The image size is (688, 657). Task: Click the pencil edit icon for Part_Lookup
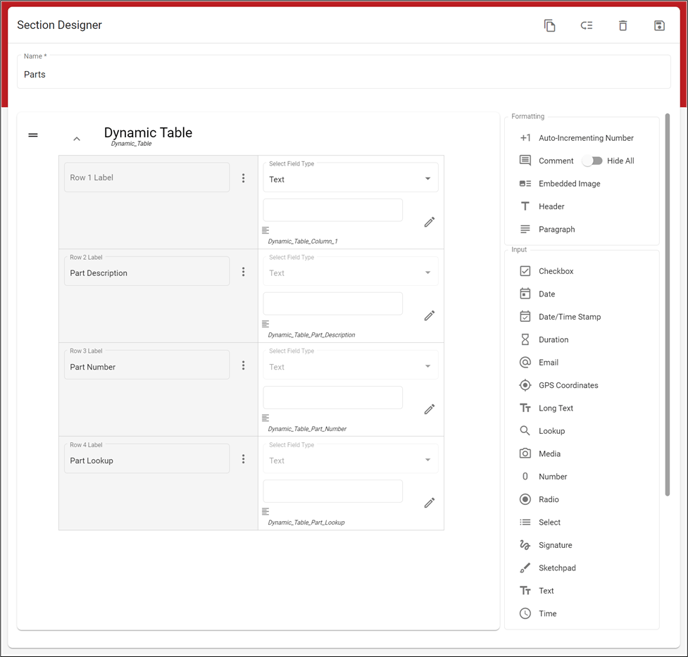click(429, 503)
